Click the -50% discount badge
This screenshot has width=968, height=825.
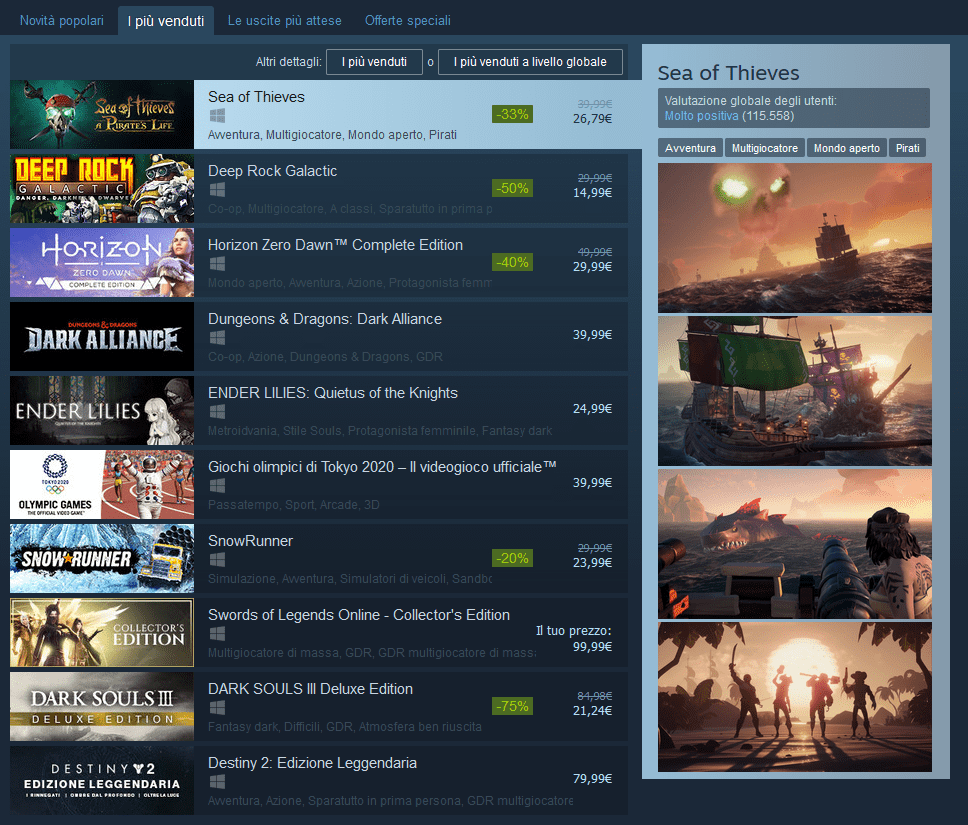(x=512, y=188)
